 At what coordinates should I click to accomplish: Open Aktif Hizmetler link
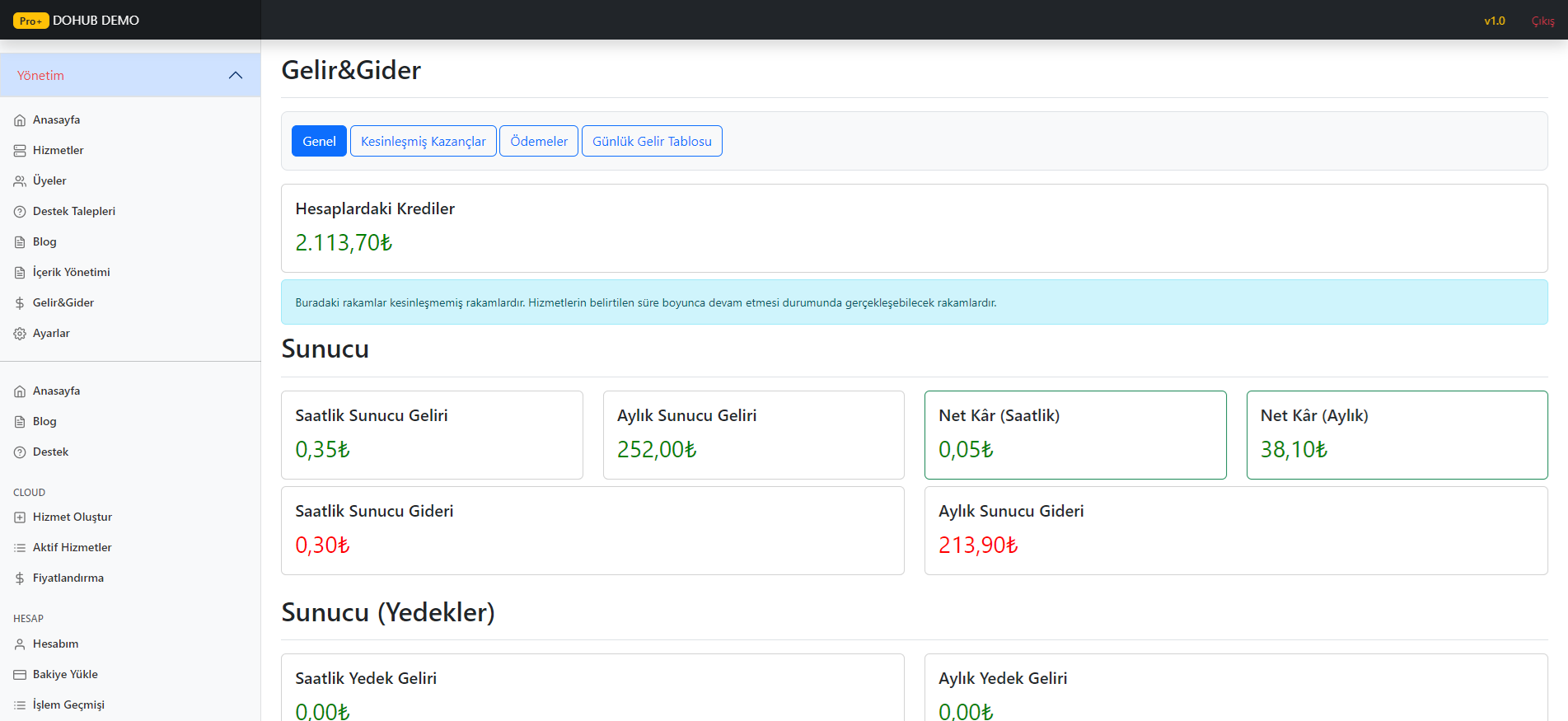point(73,547)
